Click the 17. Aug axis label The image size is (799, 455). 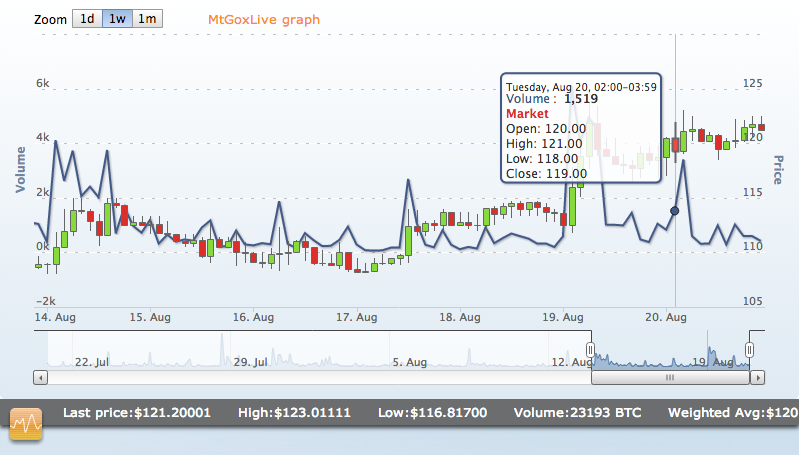coord(357,317)
